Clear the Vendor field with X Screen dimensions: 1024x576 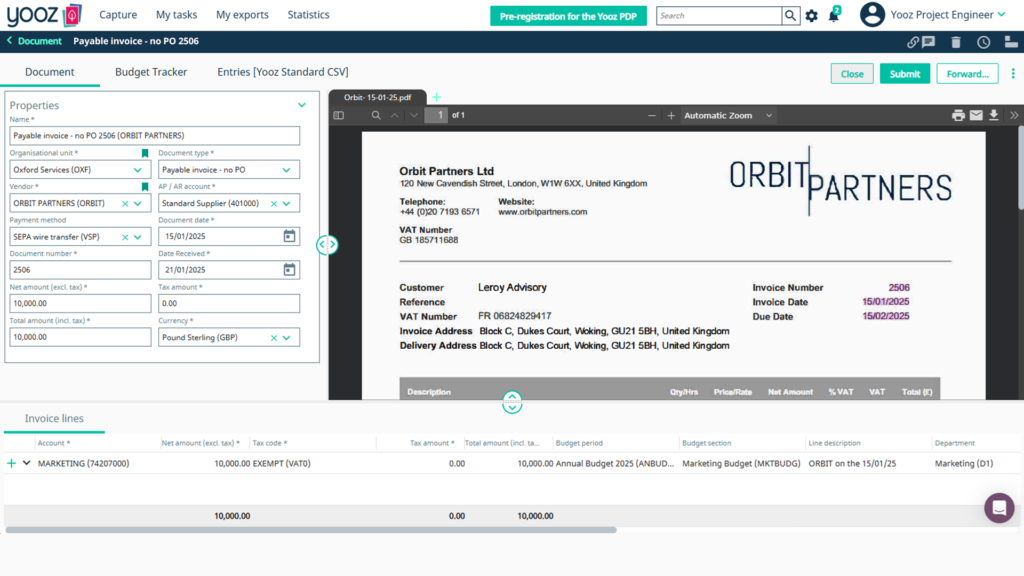point(125,204)
